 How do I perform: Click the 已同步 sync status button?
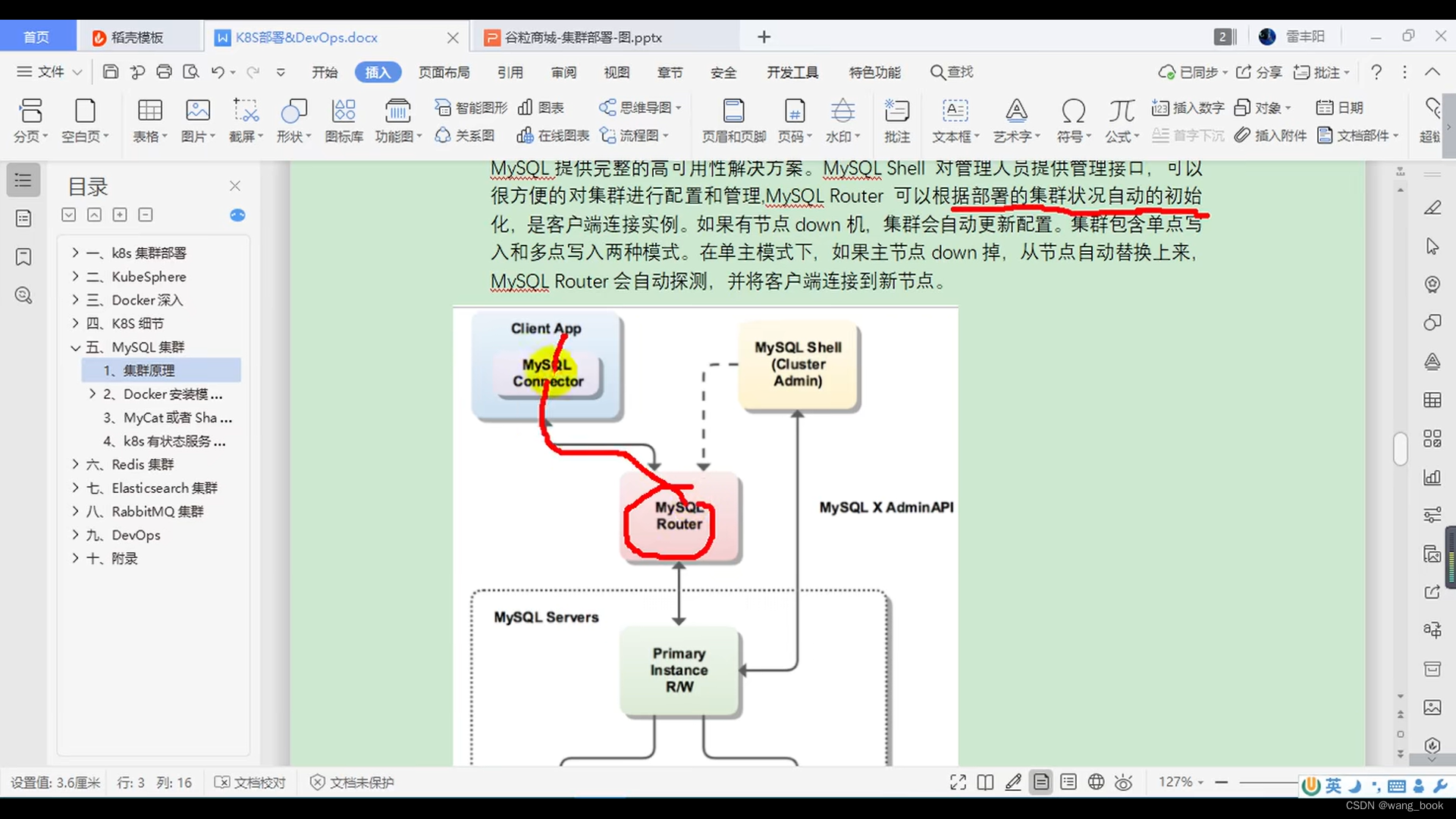tap(1192, 72)
